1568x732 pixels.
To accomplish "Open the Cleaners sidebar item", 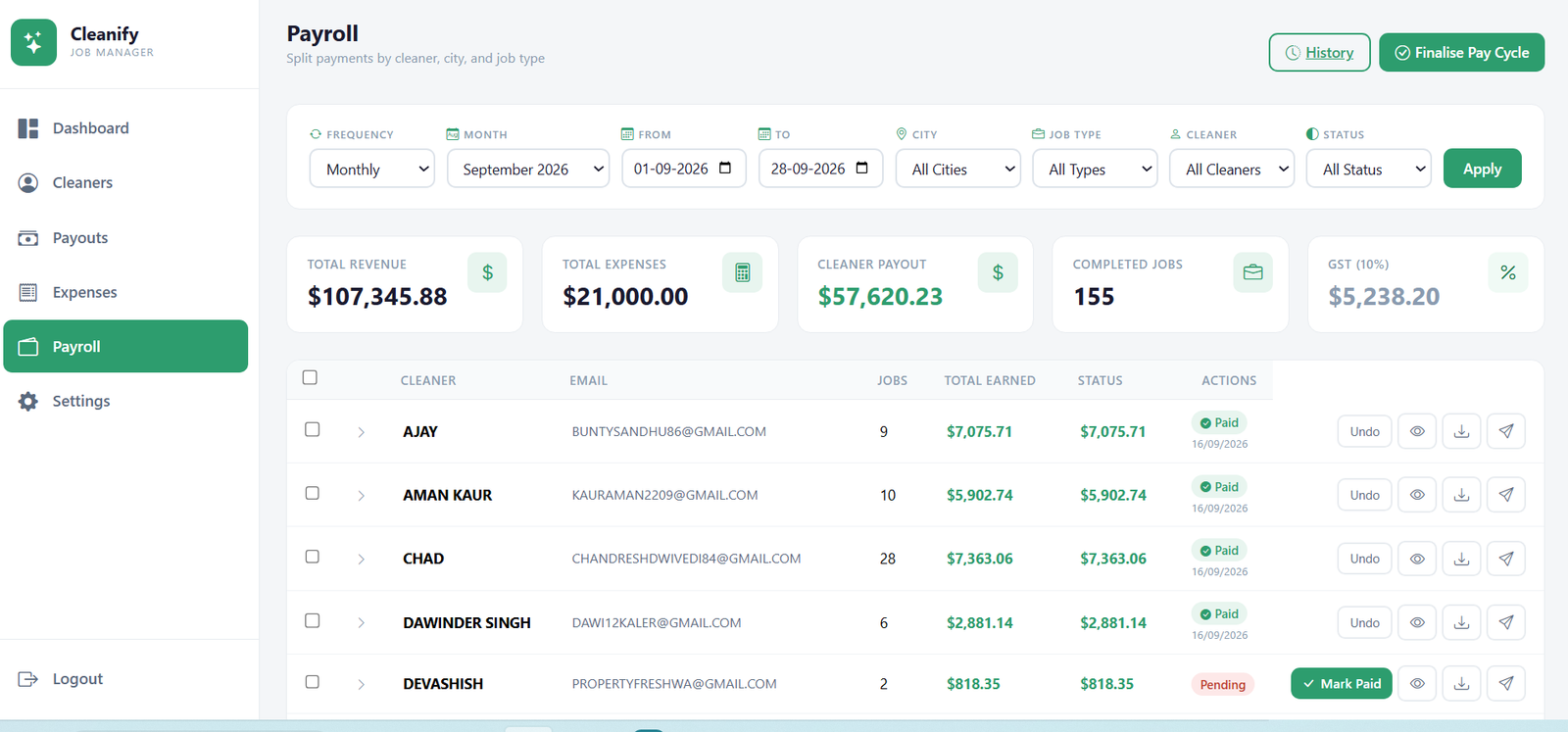I will 125,182.
